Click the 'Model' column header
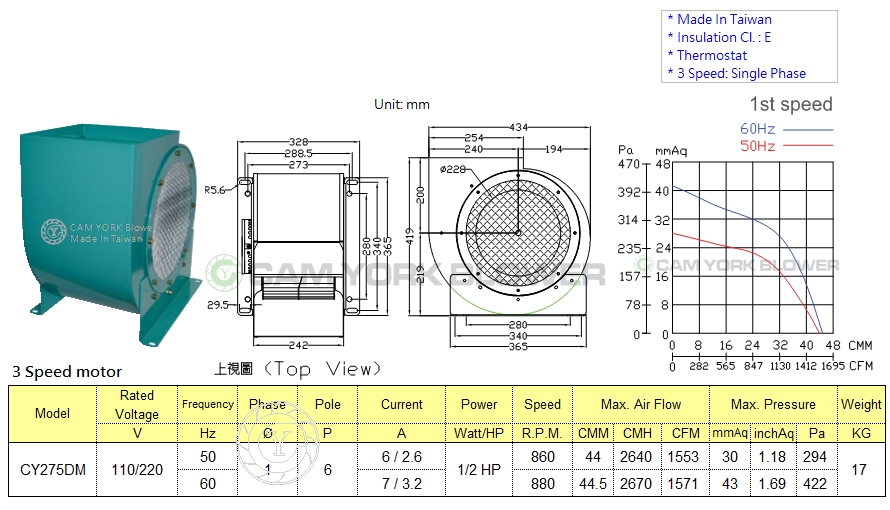The width and height of the screenshot is (890, 510). (52, 414)
